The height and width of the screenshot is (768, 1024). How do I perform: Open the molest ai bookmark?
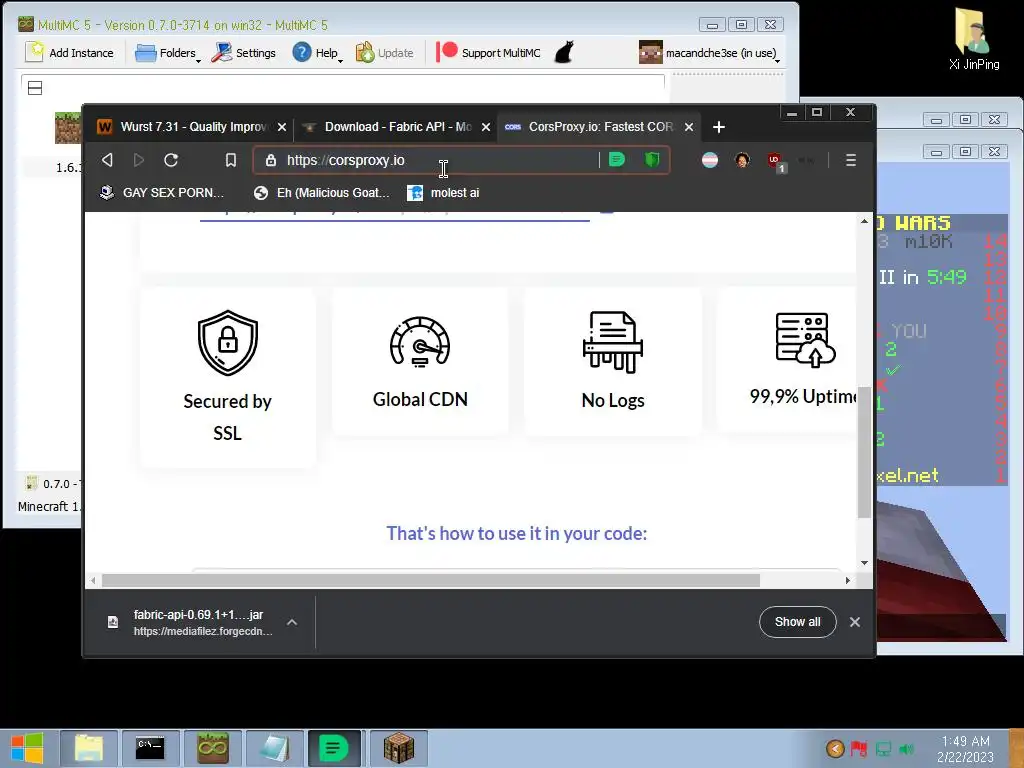pyautogui.click(x=443, y=193)
